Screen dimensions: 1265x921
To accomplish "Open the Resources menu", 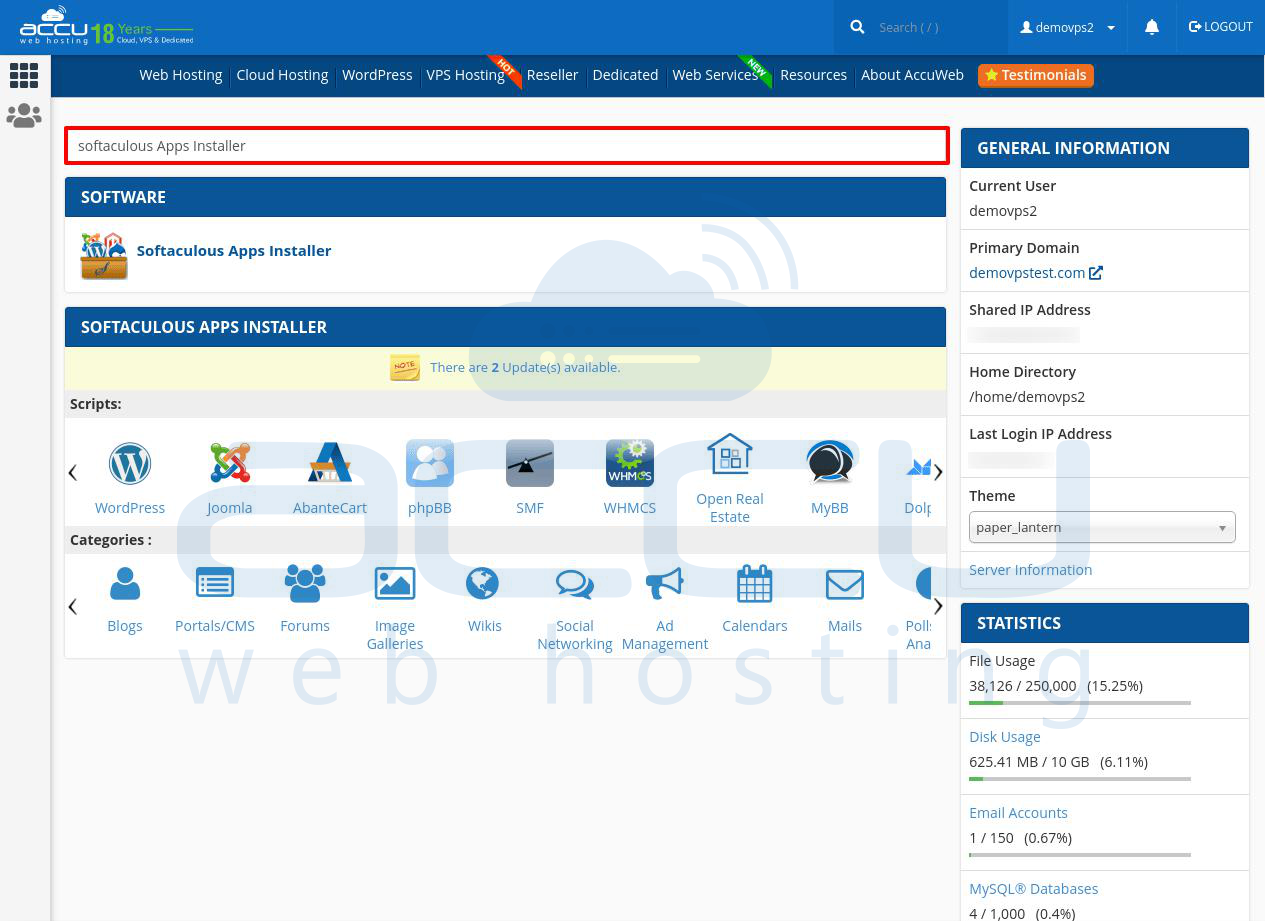I will point(813,75).
